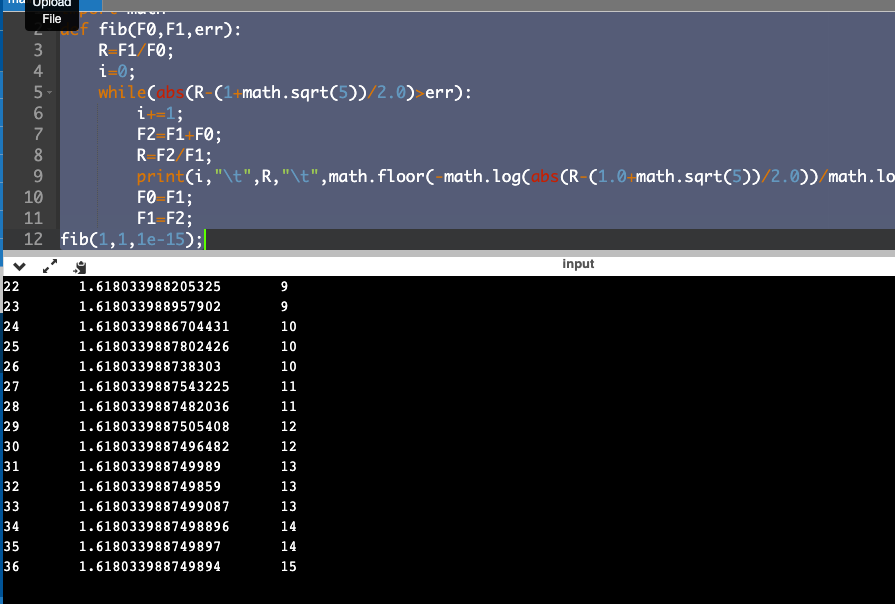Click line number 12 in the gutter
Screen dimensions: 895x604
click(33, 238)
